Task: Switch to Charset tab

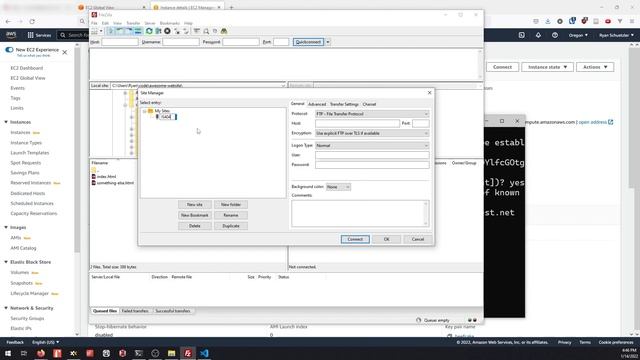Action: click(x=369, y=104)
